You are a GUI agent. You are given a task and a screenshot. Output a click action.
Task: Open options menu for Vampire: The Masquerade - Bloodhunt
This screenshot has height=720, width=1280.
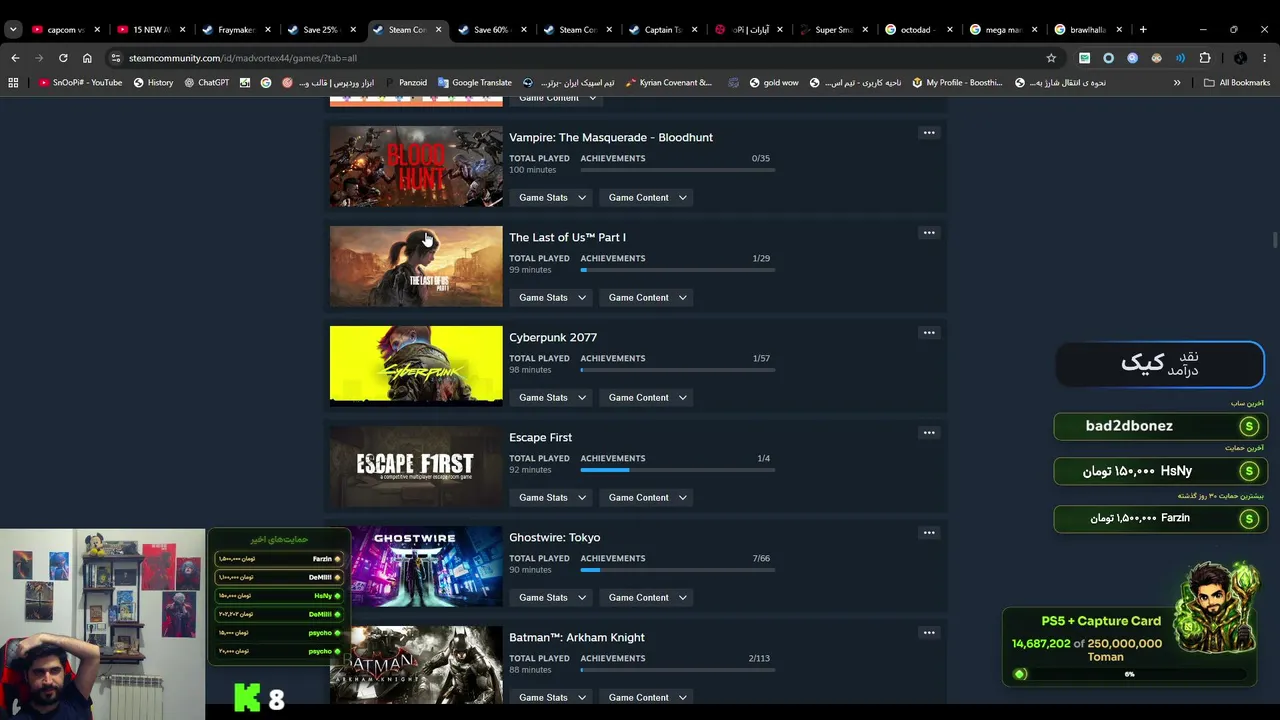[x=929, y=133]
